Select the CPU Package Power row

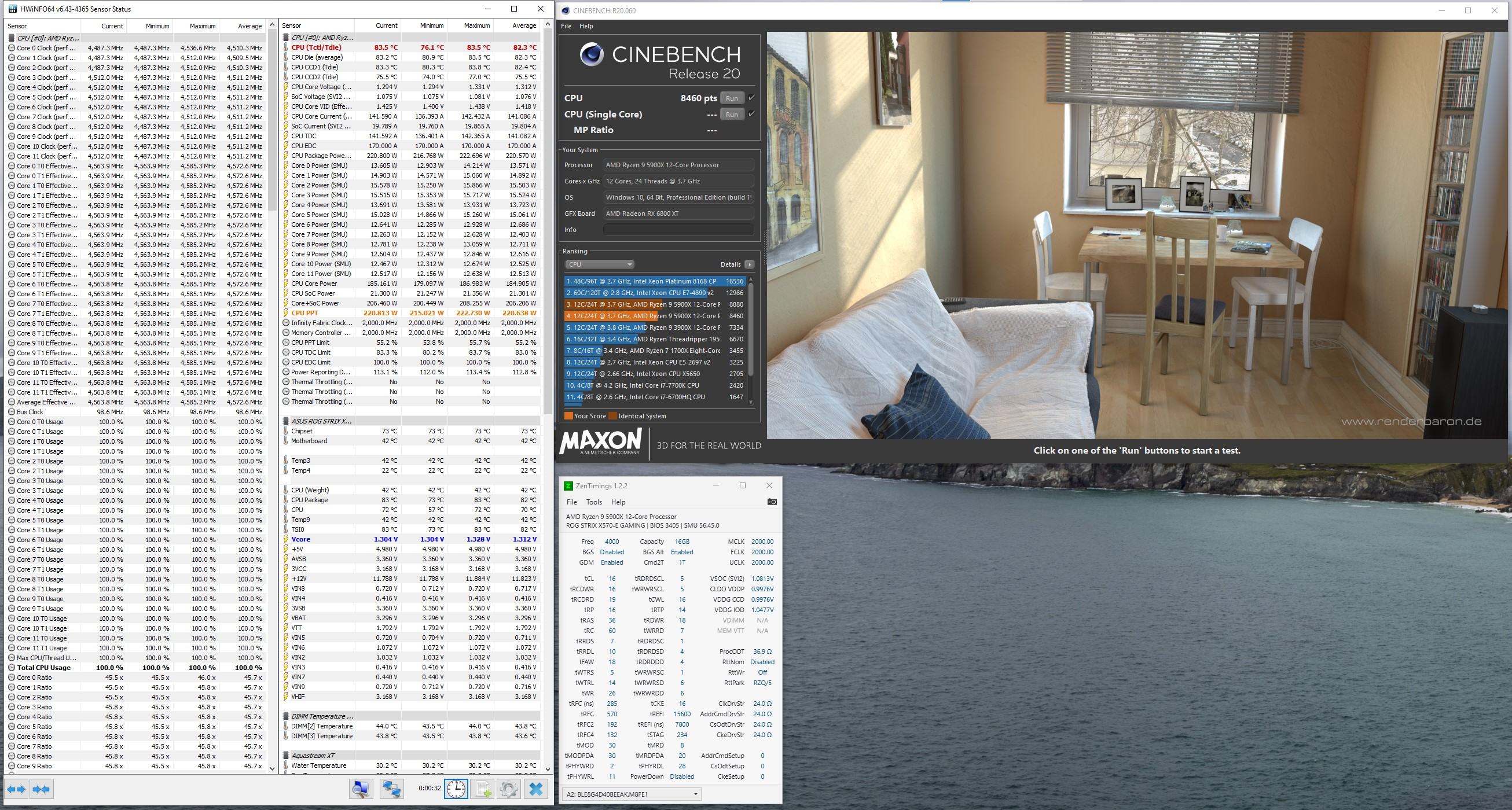coord(410,156)
